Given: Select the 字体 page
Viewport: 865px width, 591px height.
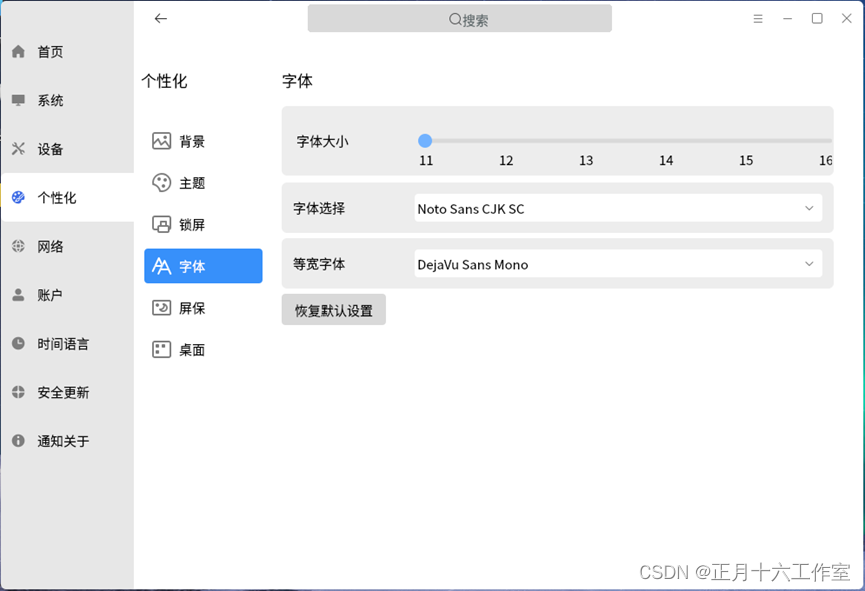Looking at the screenshot, I should click(x=203, y=266).
